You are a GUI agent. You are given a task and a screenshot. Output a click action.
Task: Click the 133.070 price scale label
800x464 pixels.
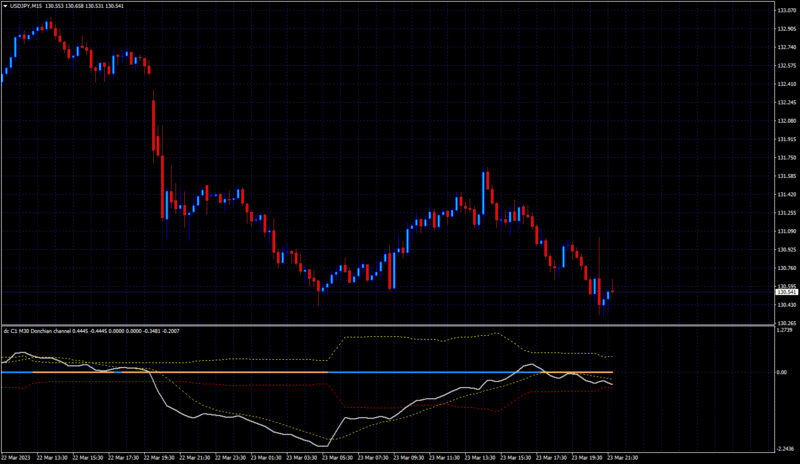pyautogui.click(x=786, y=10)
